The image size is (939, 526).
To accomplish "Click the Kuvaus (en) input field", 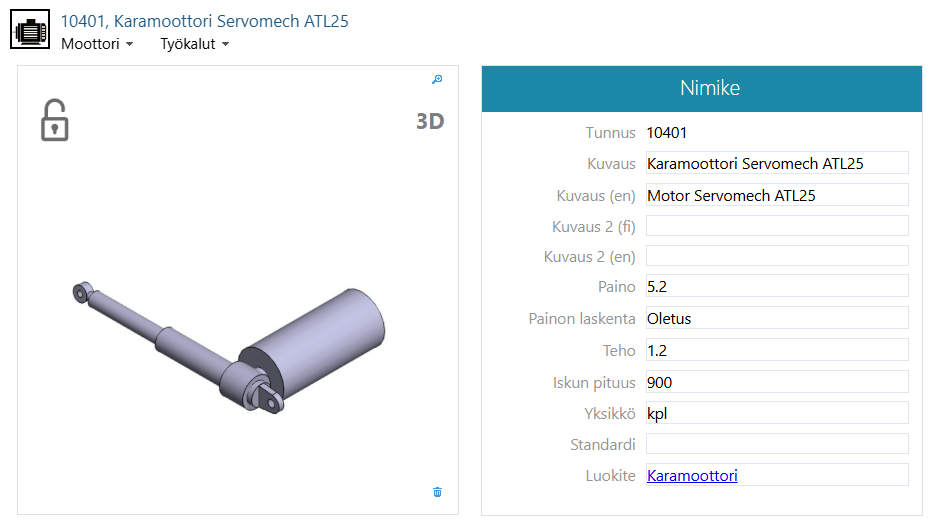I will pos(777,195).
